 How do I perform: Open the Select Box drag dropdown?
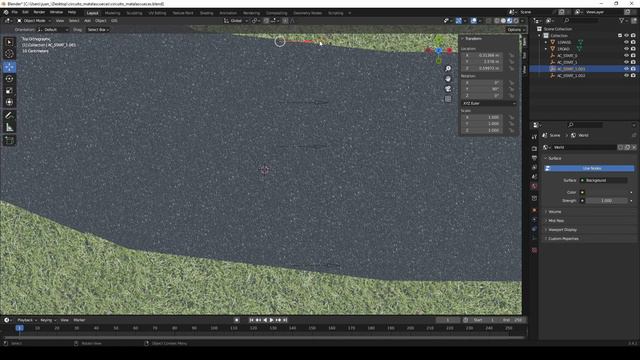[x=98, y=30]
